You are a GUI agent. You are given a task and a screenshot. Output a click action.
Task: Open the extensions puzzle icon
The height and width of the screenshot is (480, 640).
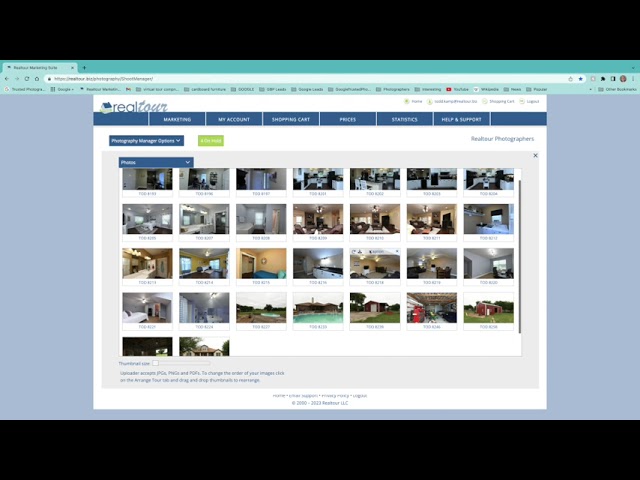603,79
